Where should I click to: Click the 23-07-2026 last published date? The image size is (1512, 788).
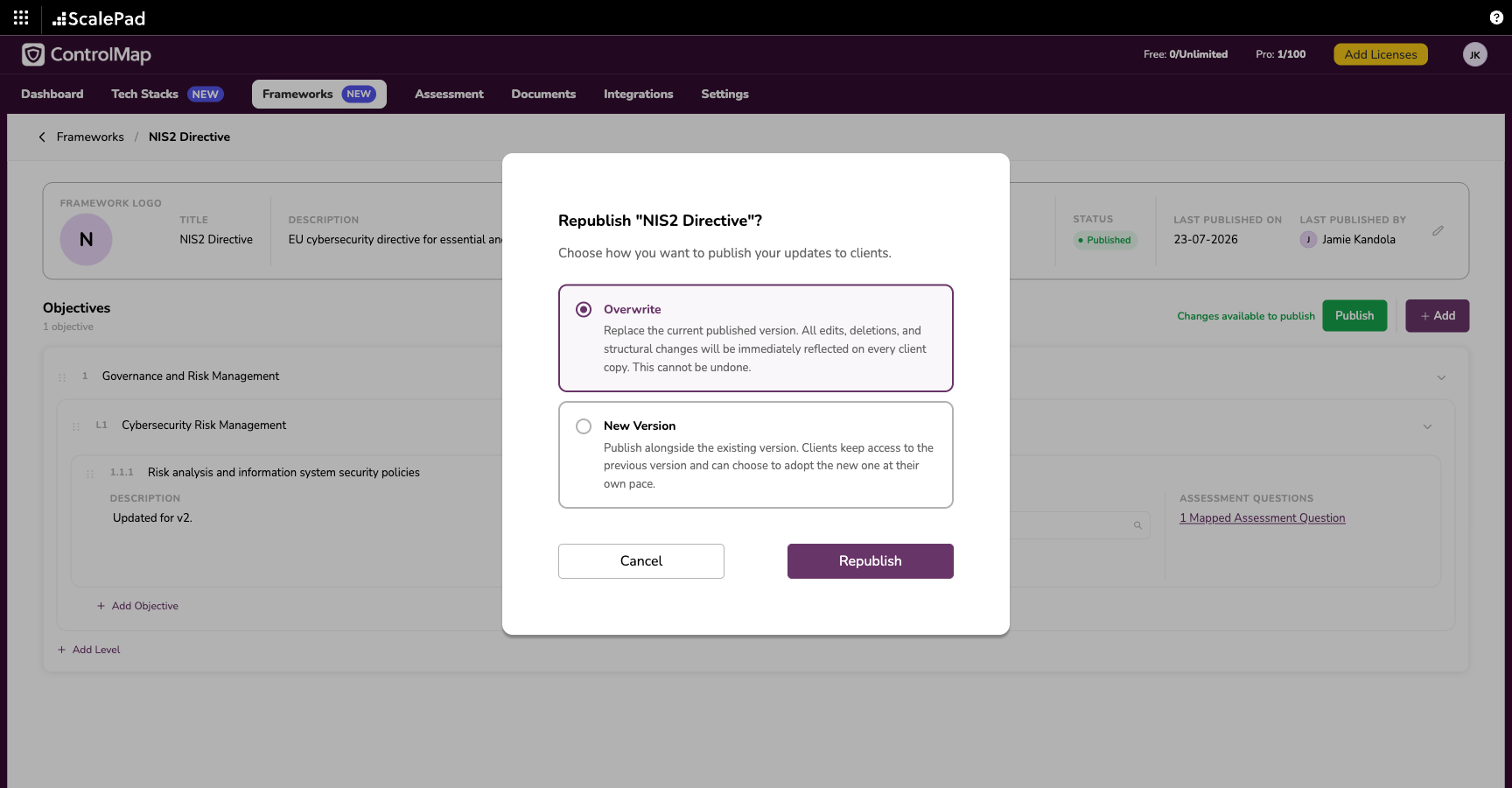click(1206, 239)
